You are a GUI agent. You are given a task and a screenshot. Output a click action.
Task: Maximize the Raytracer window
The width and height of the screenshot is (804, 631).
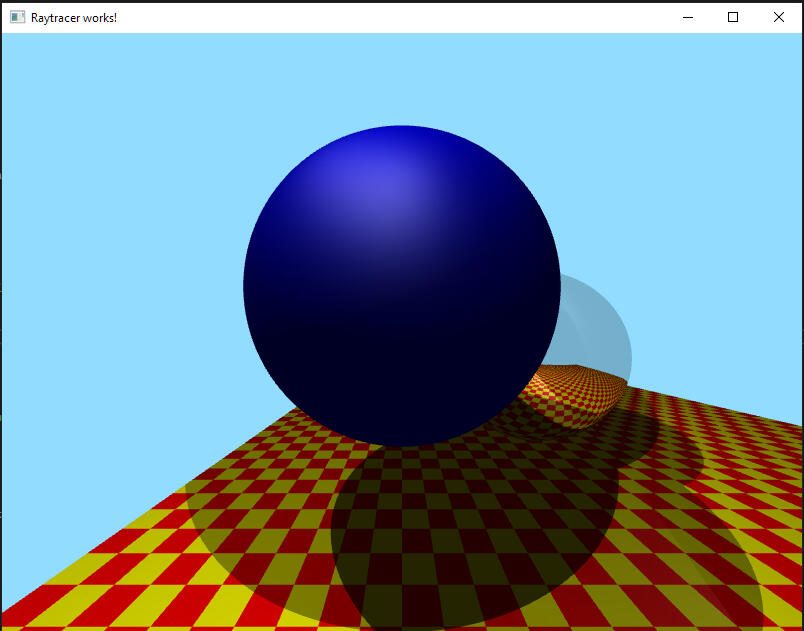coord(733,17)
